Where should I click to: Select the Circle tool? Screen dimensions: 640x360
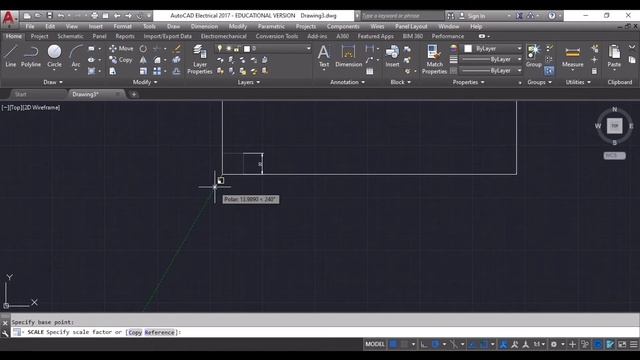click(x=54, y=56)
